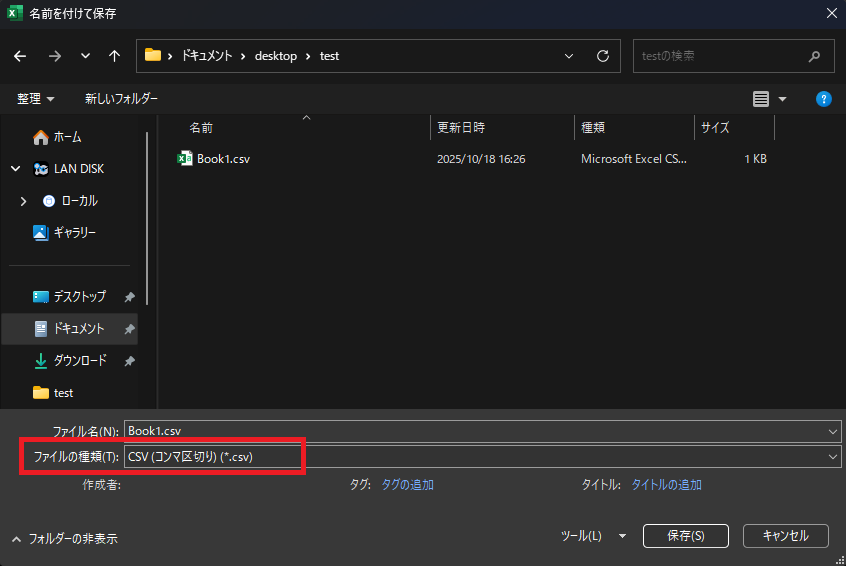Open ダウンロード in the navigation pane
Screen dimensions: 846x566
[80, 360]
